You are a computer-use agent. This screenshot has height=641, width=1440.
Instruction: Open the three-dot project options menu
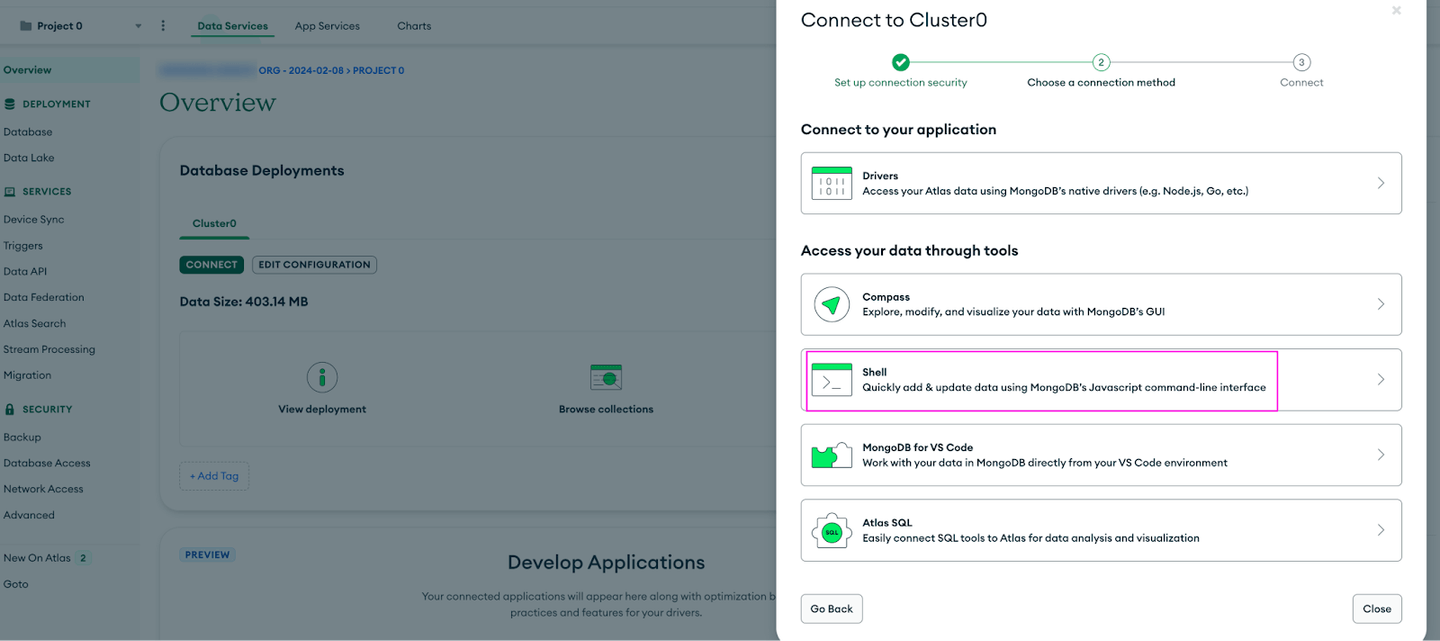[163, 26]
